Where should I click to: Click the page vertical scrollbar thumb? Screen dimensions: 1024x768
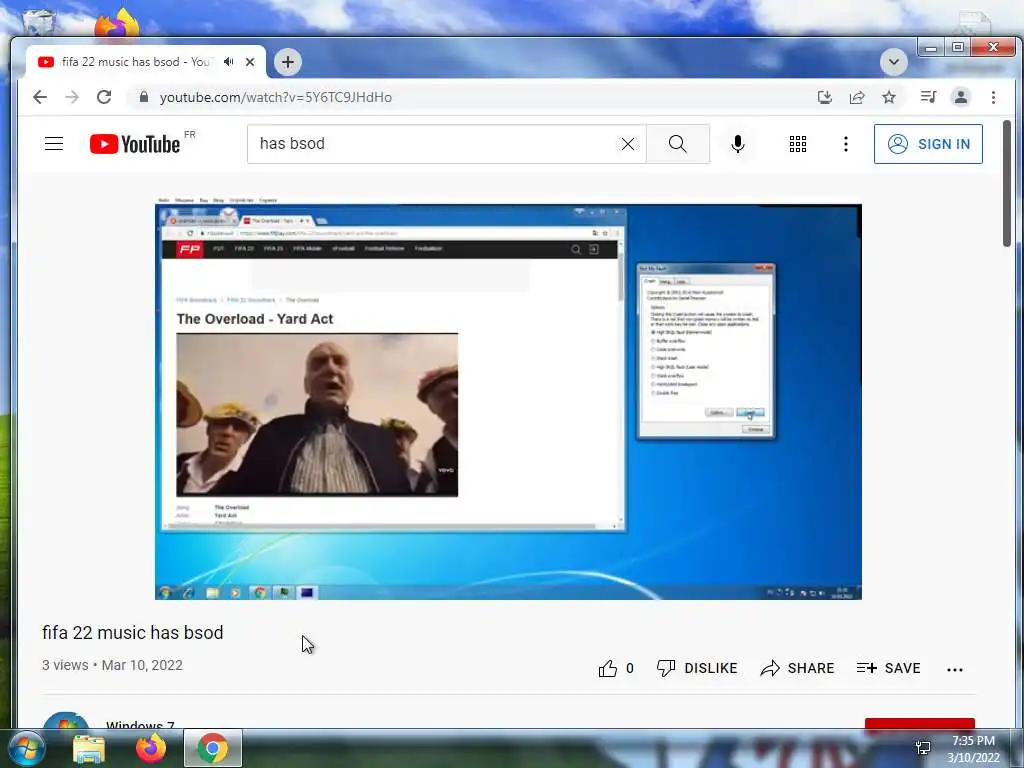pyautogui.click(x=1006, y=183)
